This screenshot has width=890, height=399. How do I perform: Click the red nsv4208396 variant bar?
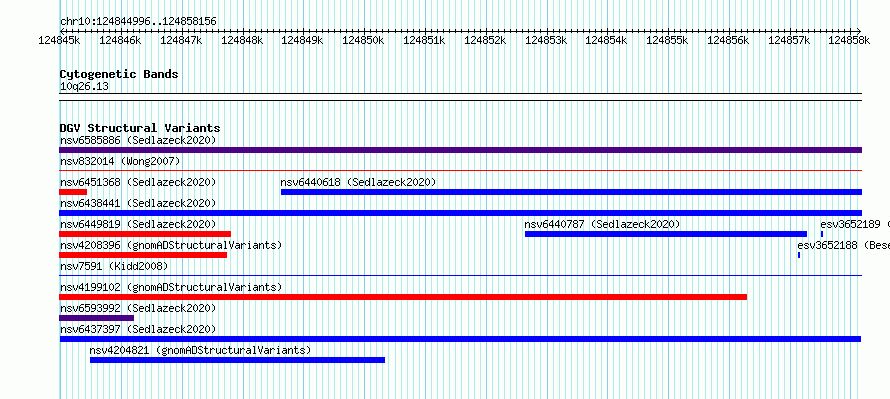pos(143,255)
